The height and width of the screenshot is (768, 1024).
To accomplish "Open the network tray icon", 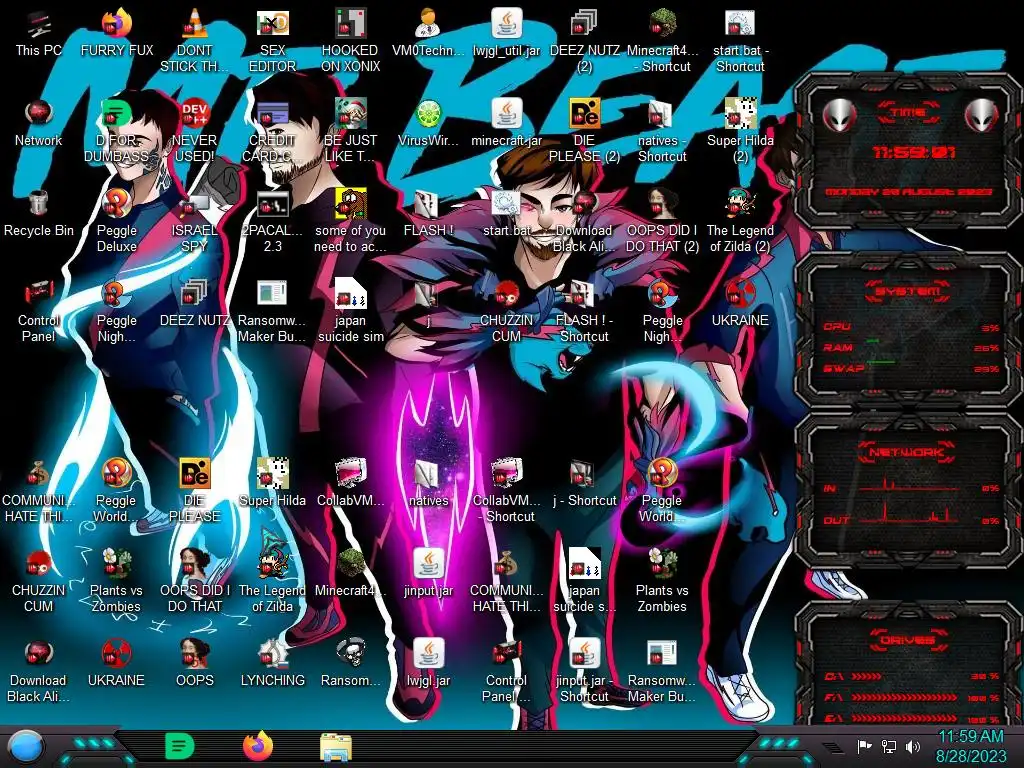I will [889, 746].
